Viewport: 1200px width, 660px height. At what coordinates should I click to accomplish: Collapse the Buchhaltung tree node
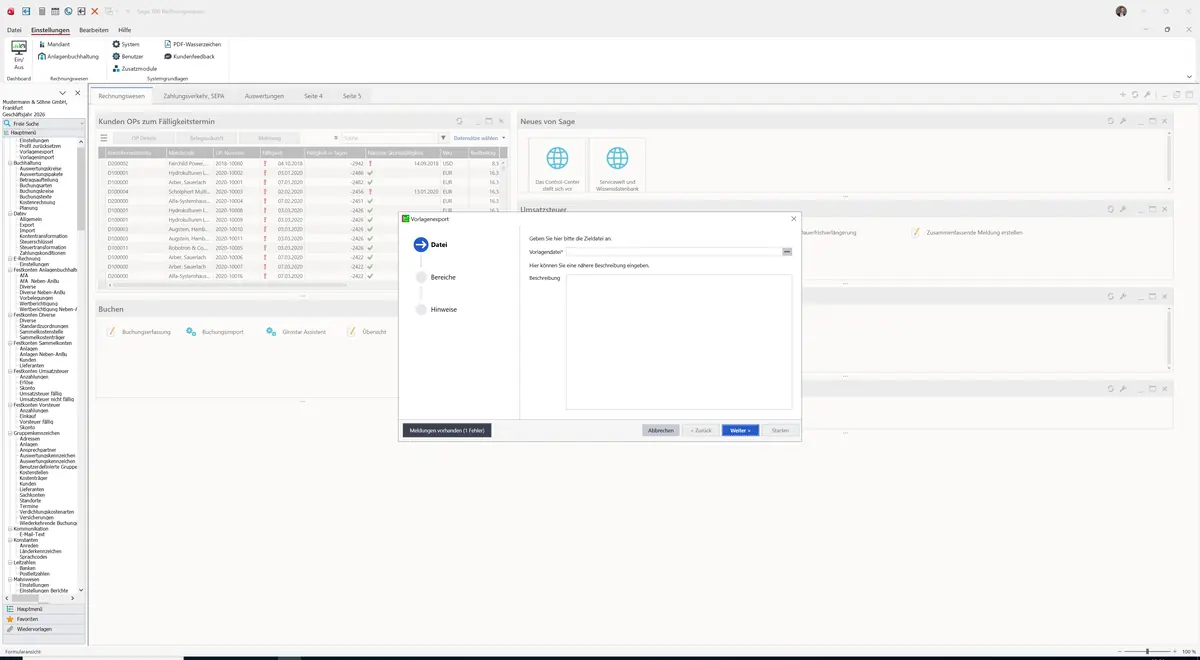[x=10, y=162]
